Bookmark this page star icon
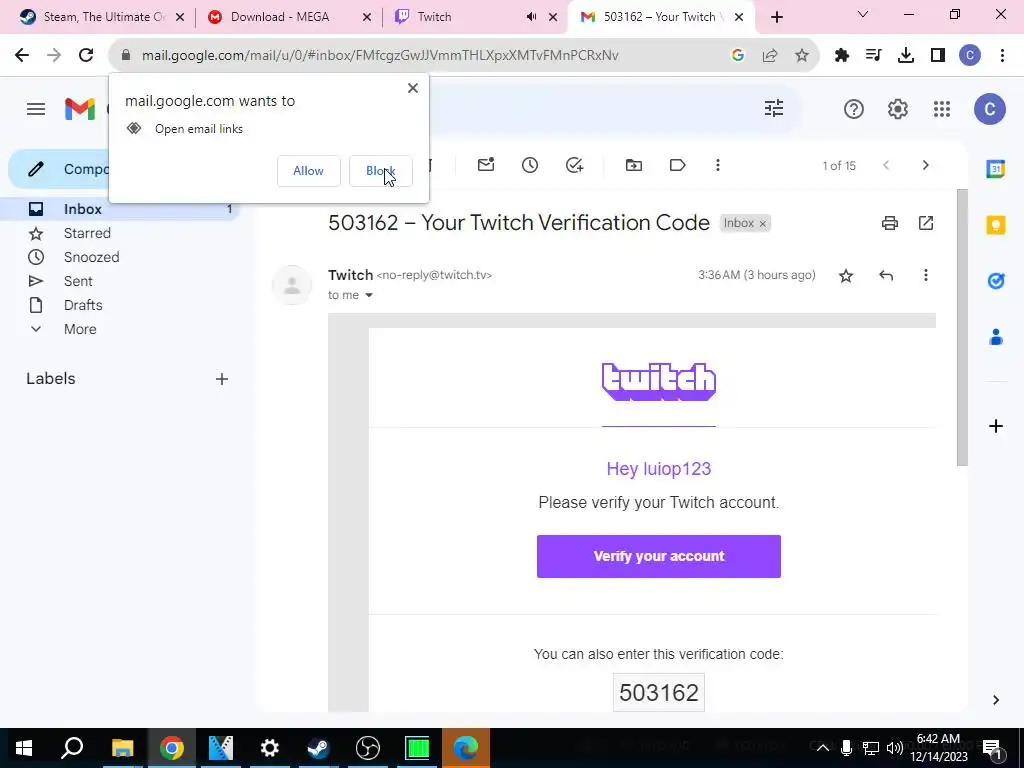The image size is (1024, 768). [801, 56]
